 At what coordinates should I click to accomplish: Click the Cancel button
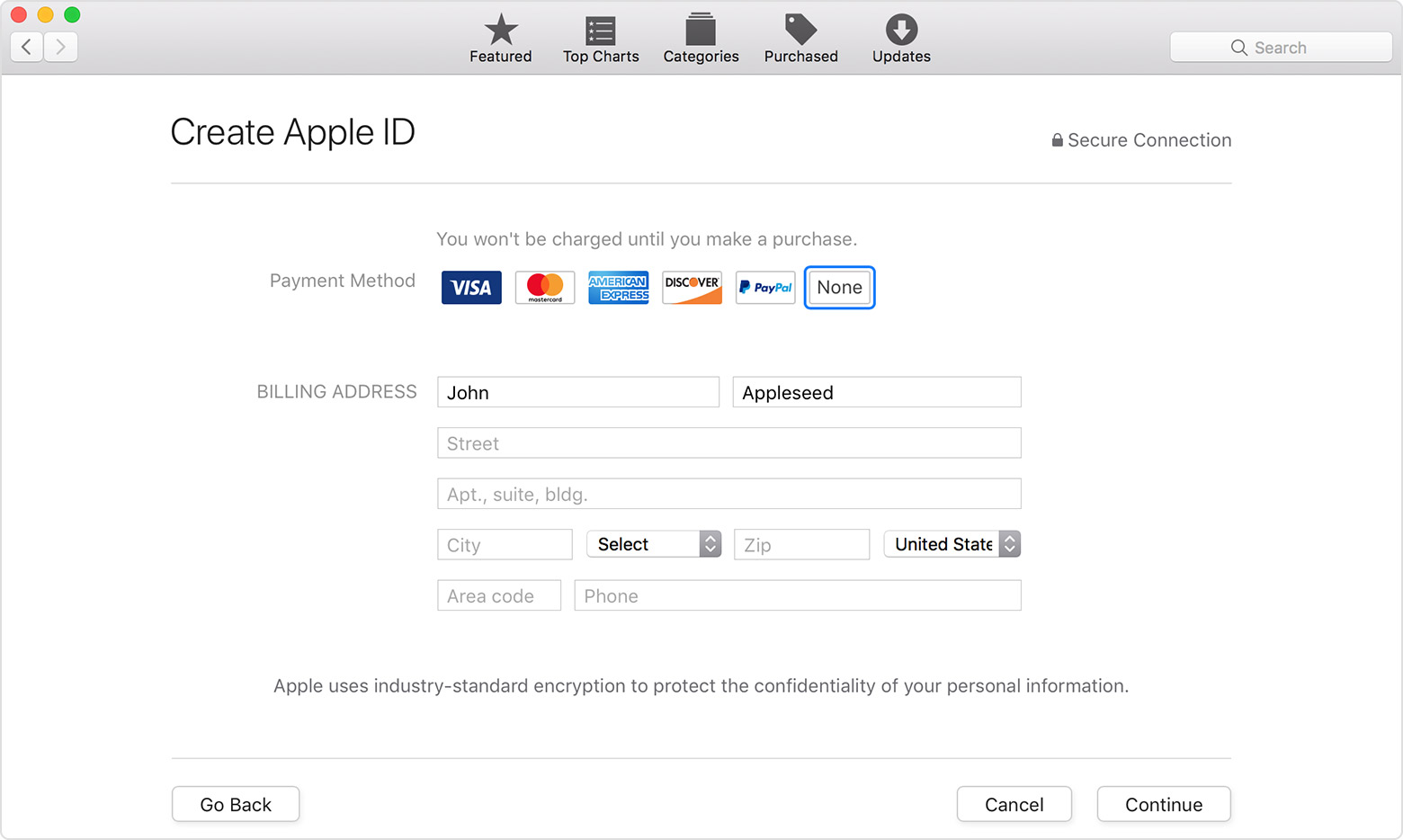[x=1014, y=804]
